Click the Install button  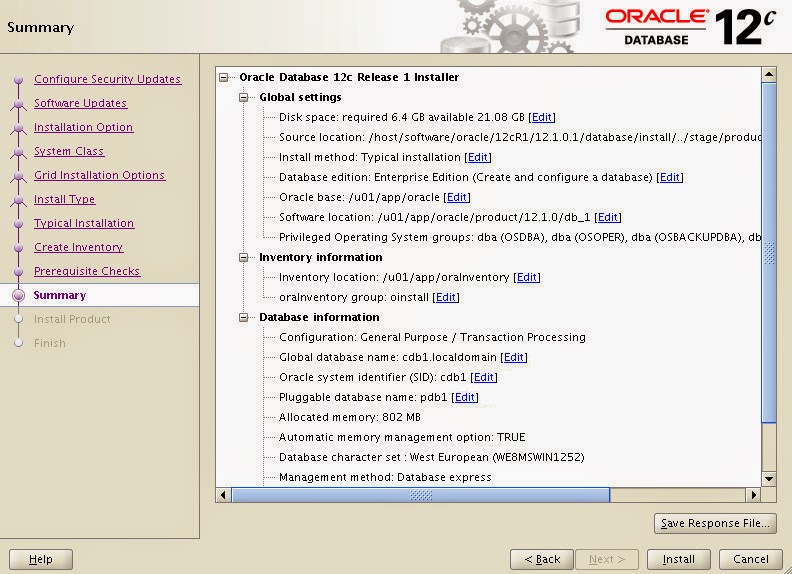click(x=678, y=559)
